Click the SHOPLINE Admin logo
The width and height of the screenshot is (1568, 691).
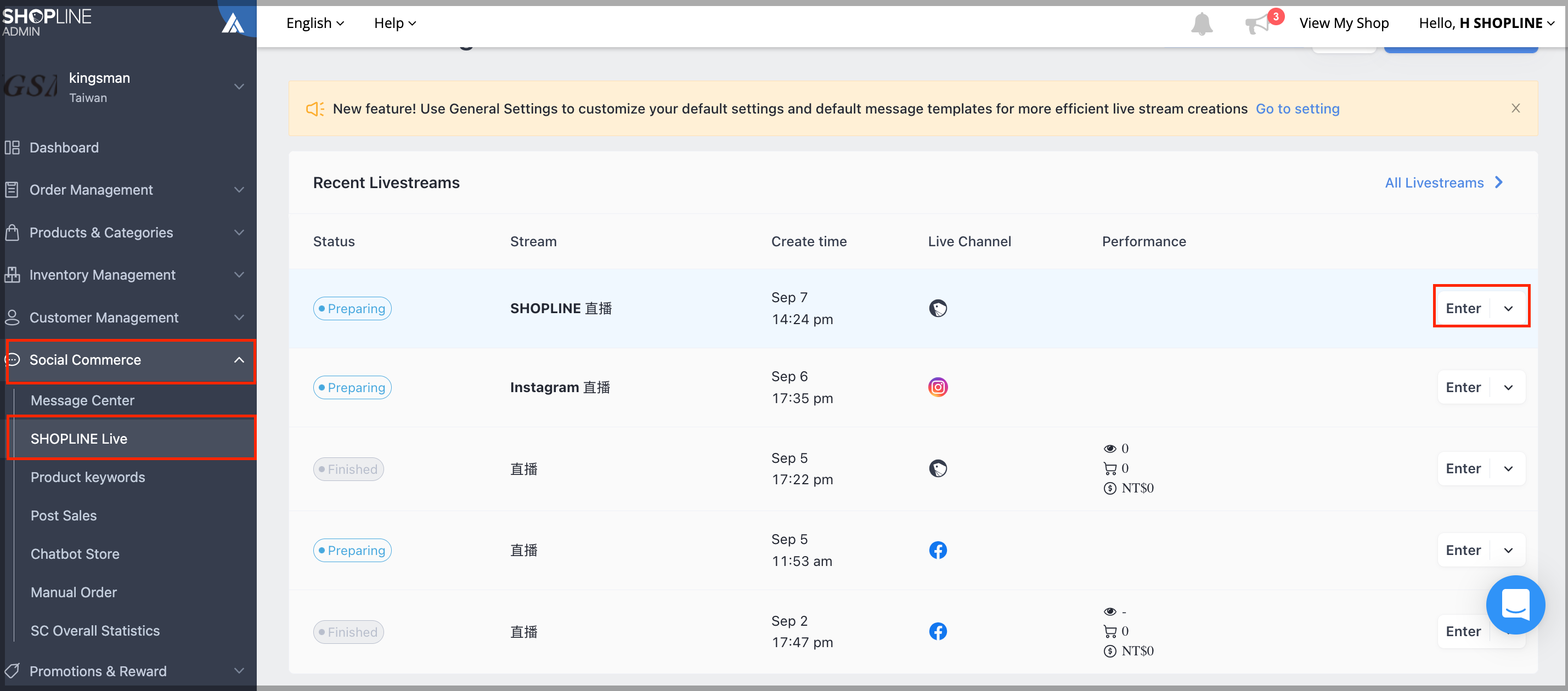pyautogui.click(x=47, y=22)
